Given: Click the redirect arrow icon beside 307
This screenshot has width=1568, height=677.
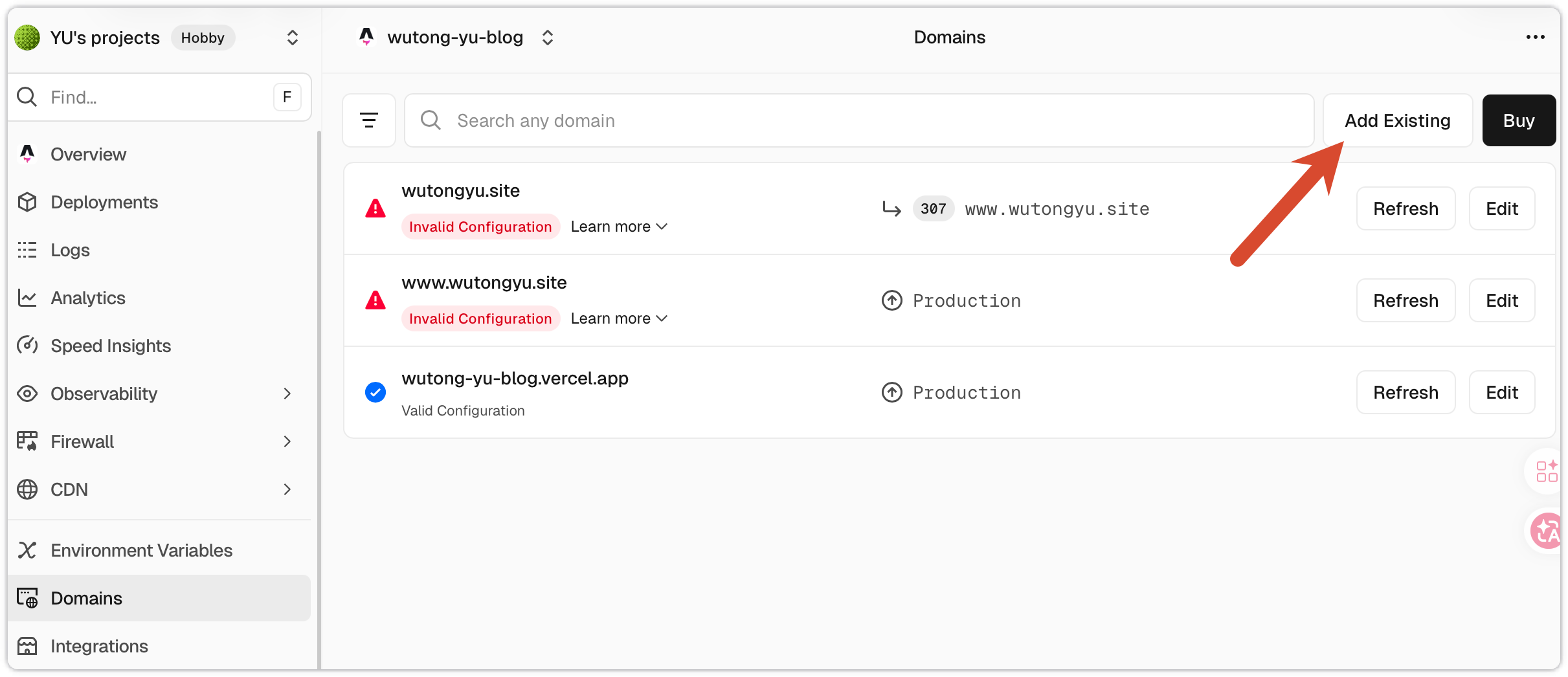Looking at the screenshot, I should click(892, 208).
